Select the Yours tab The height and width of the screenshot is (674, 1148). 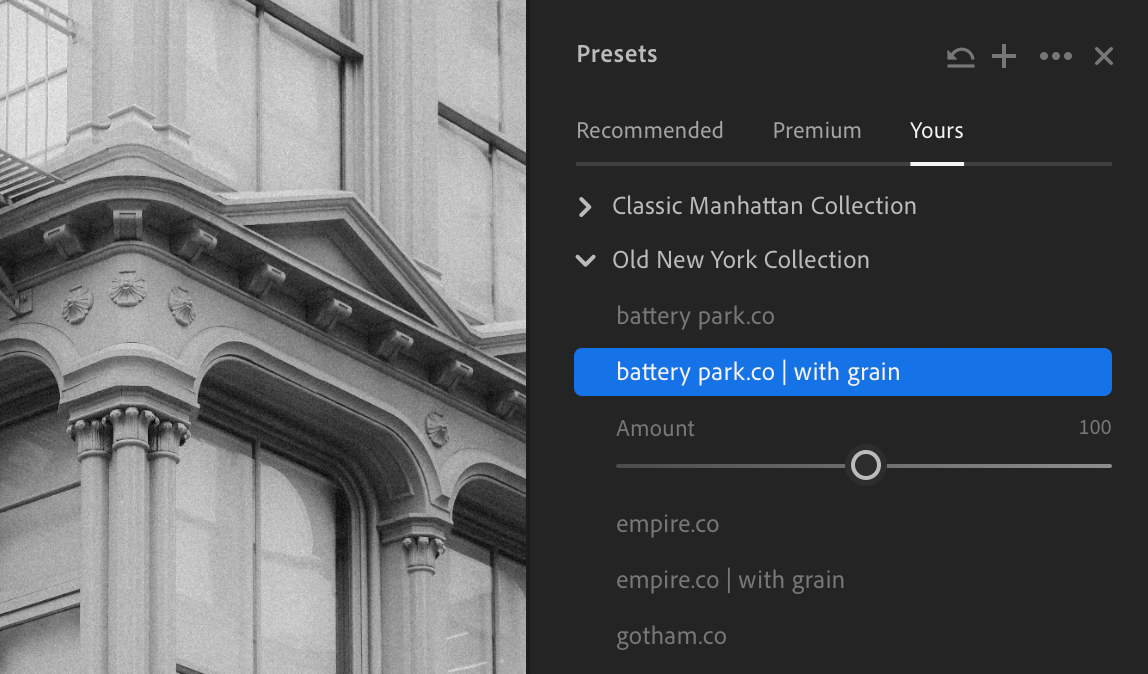pyautogui.click(x=936, y=131)
